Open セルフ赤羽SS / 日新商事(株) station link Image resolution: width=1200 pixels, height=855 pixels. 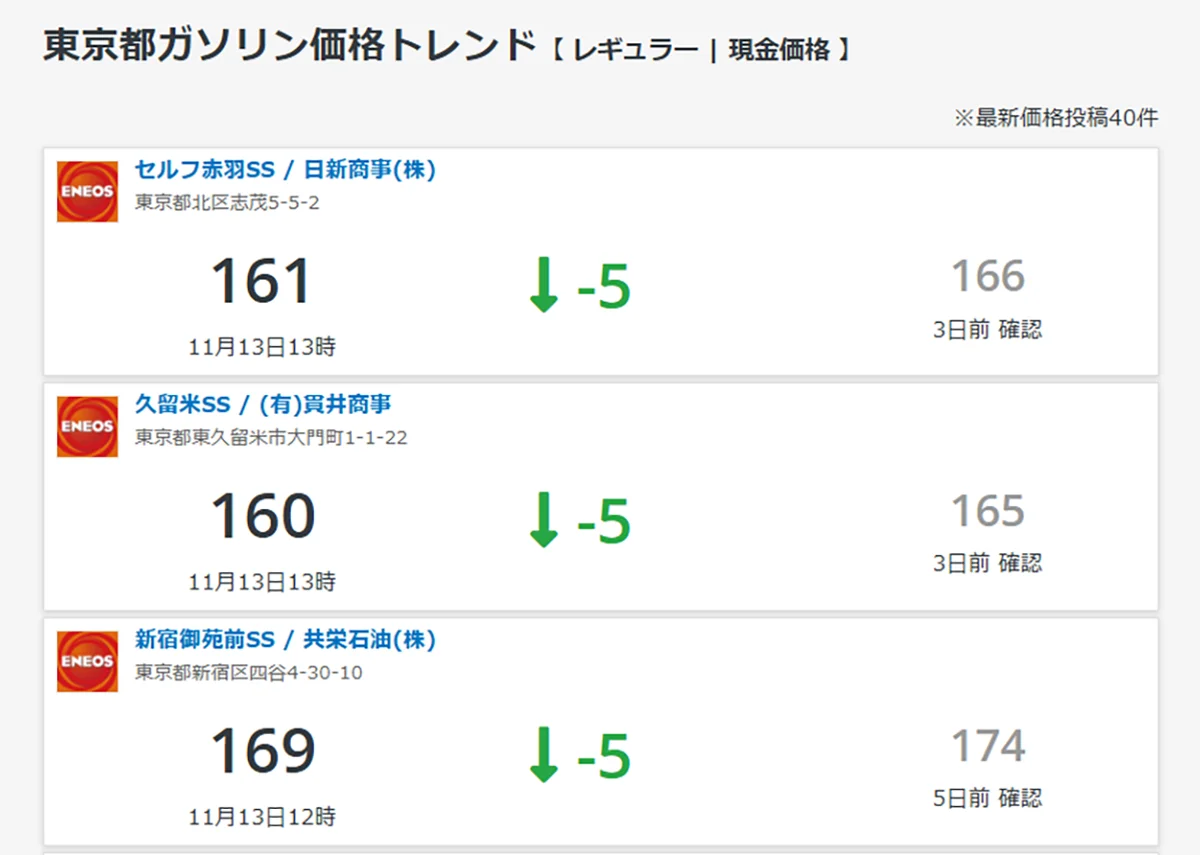[x=285, y=170]
